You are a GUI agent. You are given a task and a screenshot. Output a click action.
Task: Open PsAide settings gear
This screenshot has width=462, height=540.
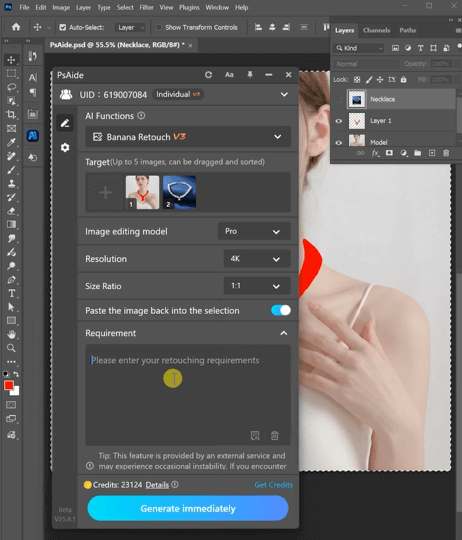click(65, 148)
